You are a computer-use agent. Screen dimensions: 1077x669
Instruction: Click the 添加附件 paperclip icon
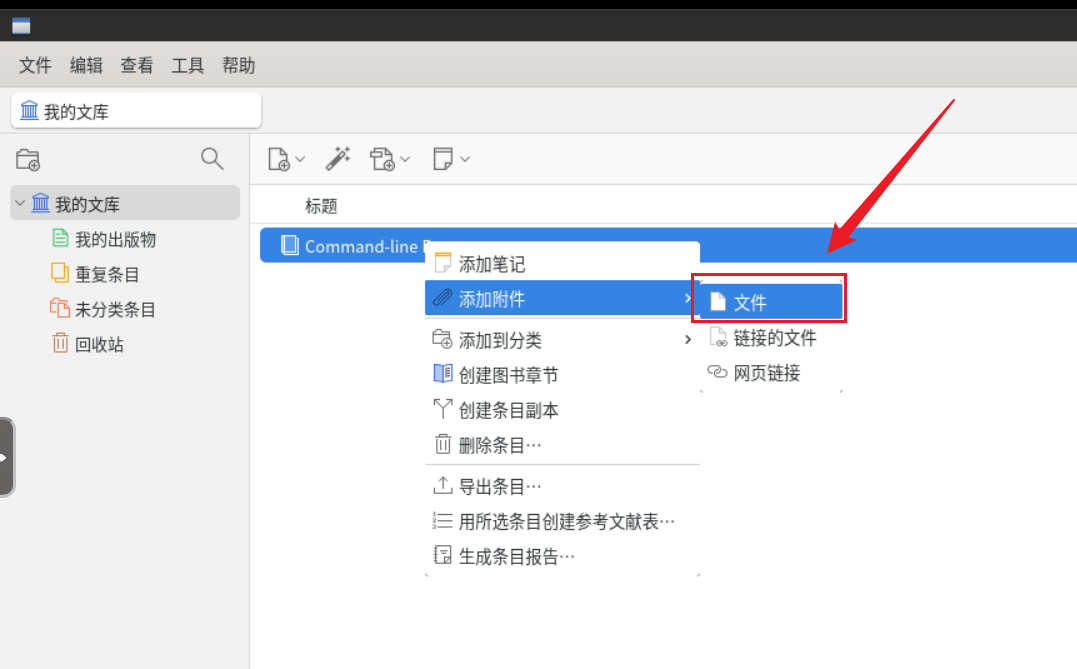point(442,297)
